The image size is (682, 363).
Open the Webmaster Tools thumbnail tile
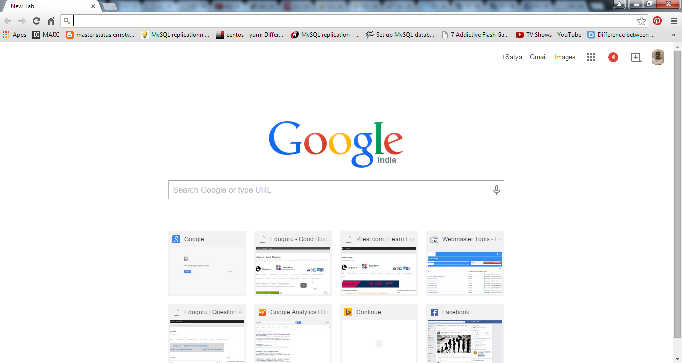click(x=465, y=263)
